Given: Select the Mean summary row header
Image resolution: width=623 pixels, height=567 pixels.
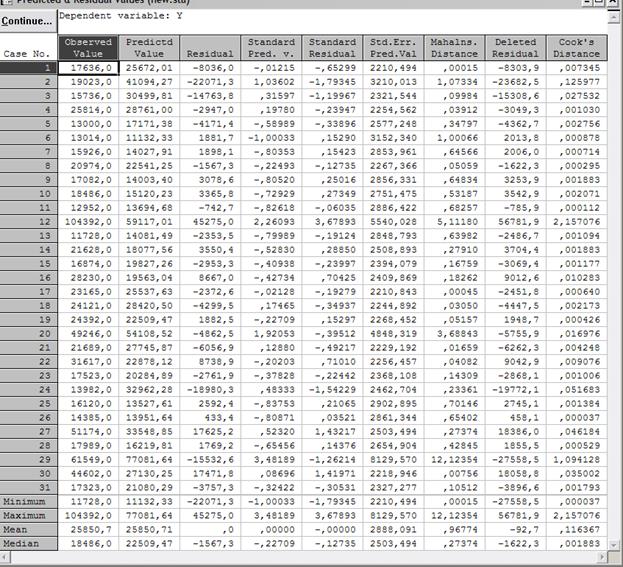Looking at the screenshot, I should 29,529.
